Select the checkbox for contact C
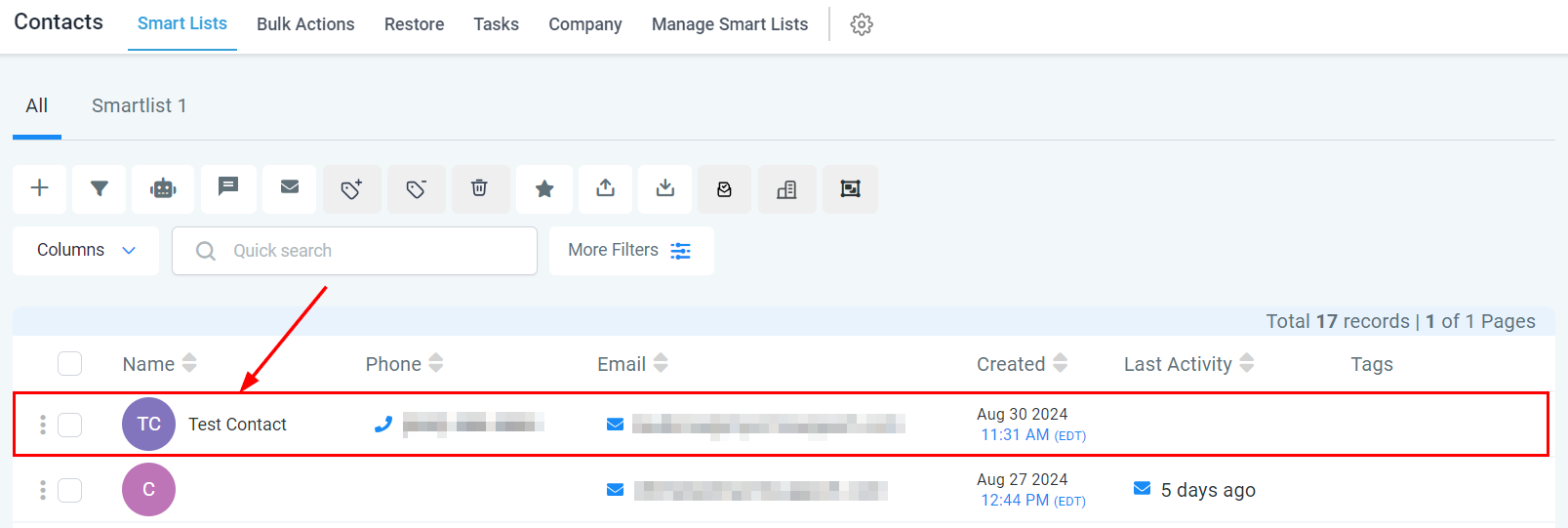This screenshot has height=528, width=1568. (x=69, y=490)
